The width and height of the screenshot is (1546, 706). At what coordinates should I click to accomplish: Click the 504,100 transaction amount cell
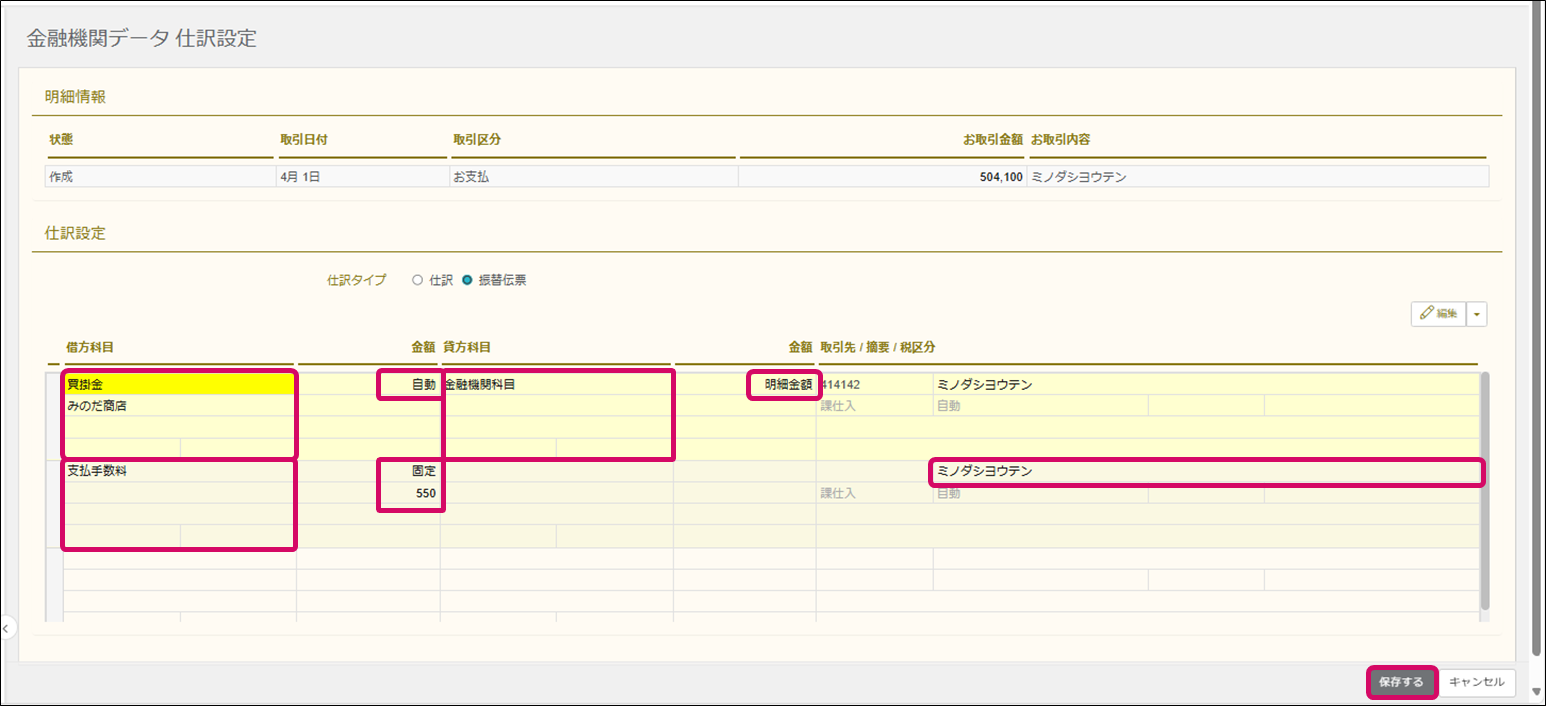(x=880, y=177)
